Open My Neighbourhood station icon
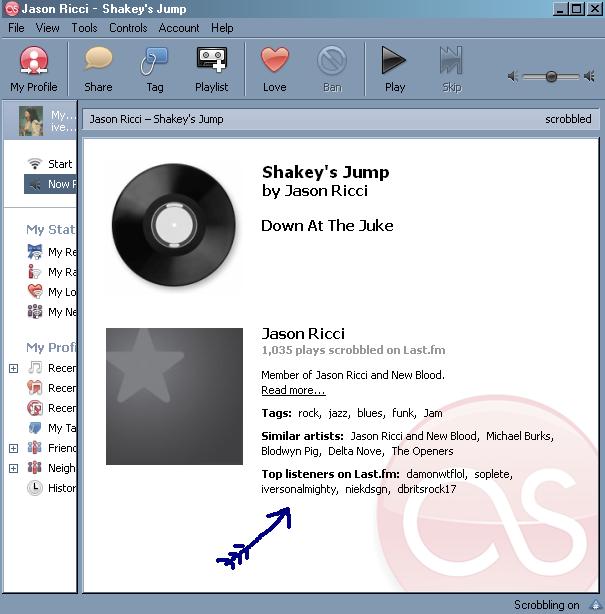Screen dimensions: 605x614 [35, 312]
